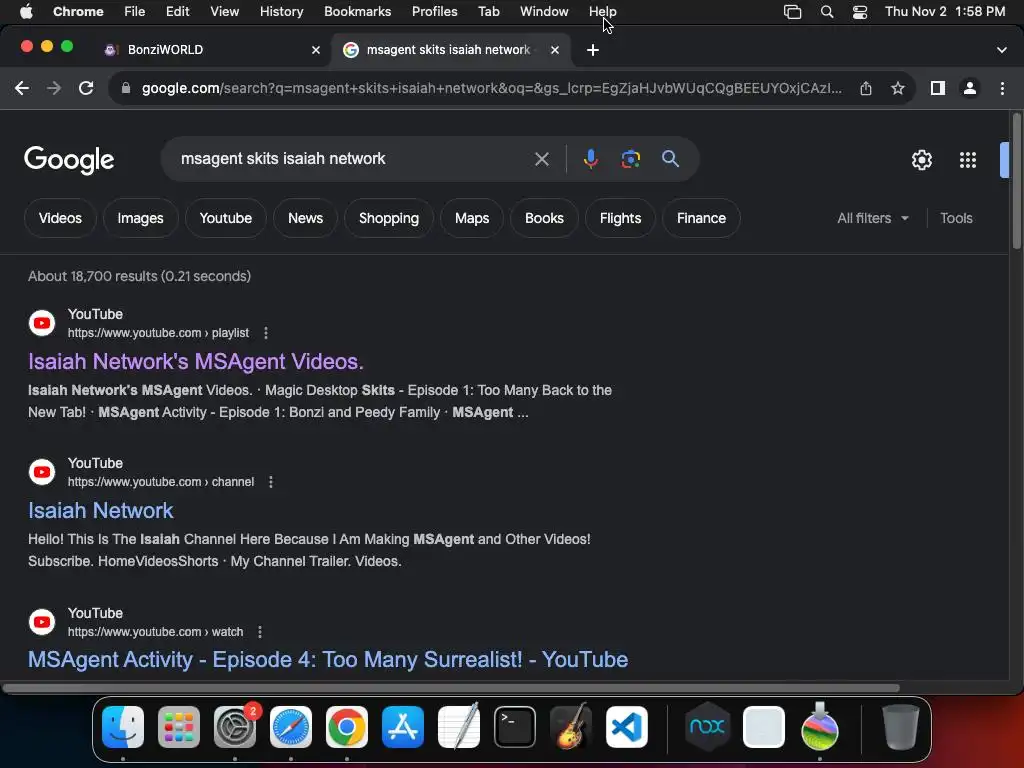Click the address bar URL
This screenshot has height=768, width=1024.
[x=491, y=88]
